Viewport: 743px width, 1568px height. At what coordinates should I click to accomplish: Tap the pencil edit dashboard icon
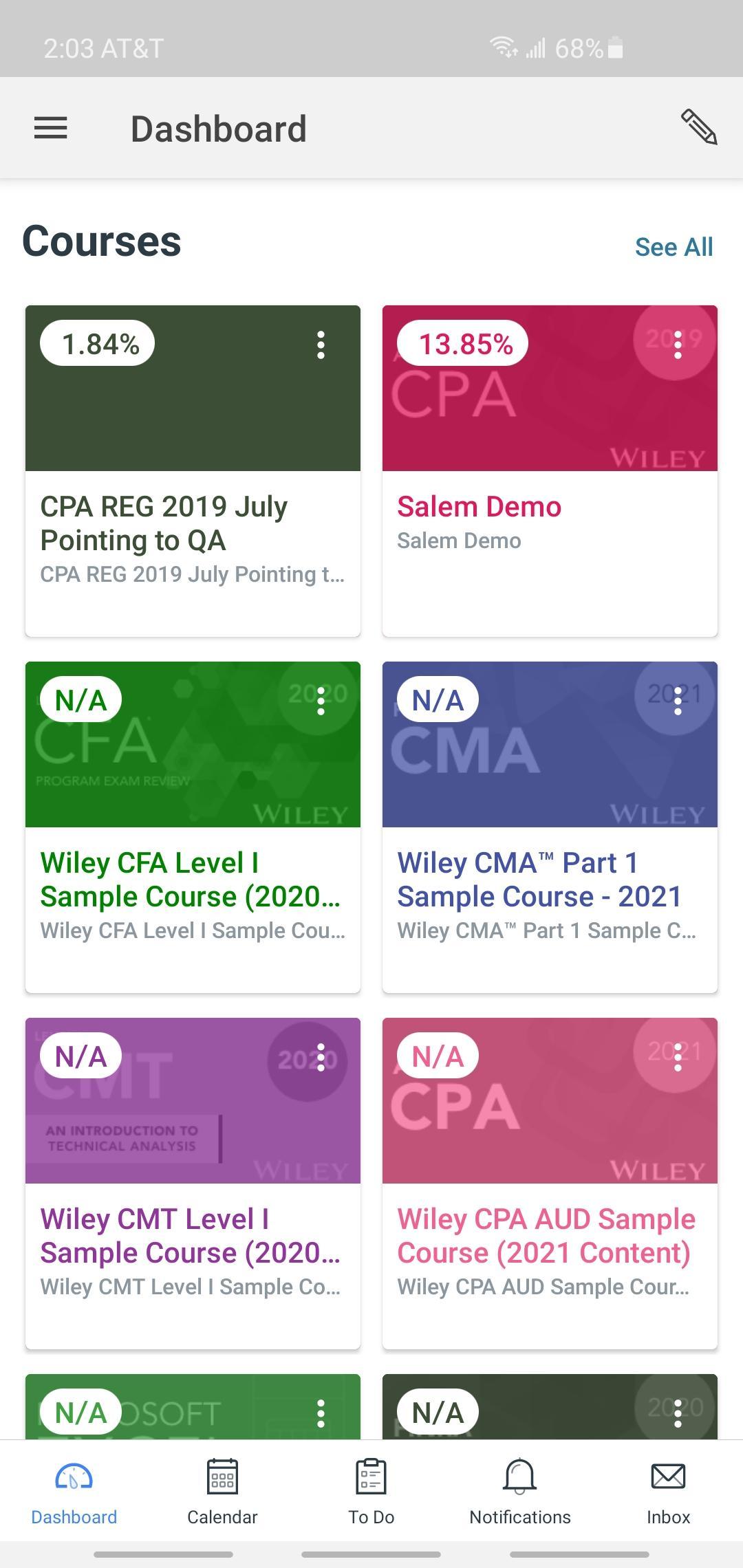coord(699,127)
